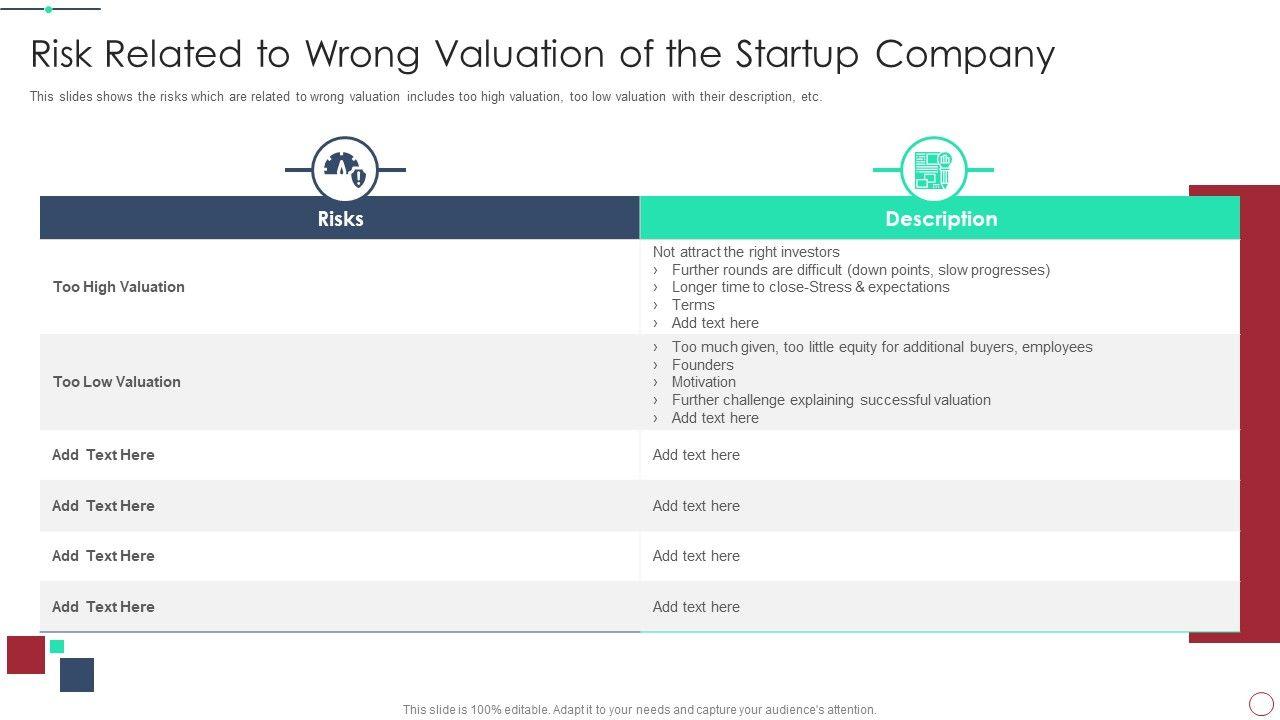The width and height of the screenshot is (1280, 720).
Task: Select the Too Low Valuation cell
Action: (117, 382)
